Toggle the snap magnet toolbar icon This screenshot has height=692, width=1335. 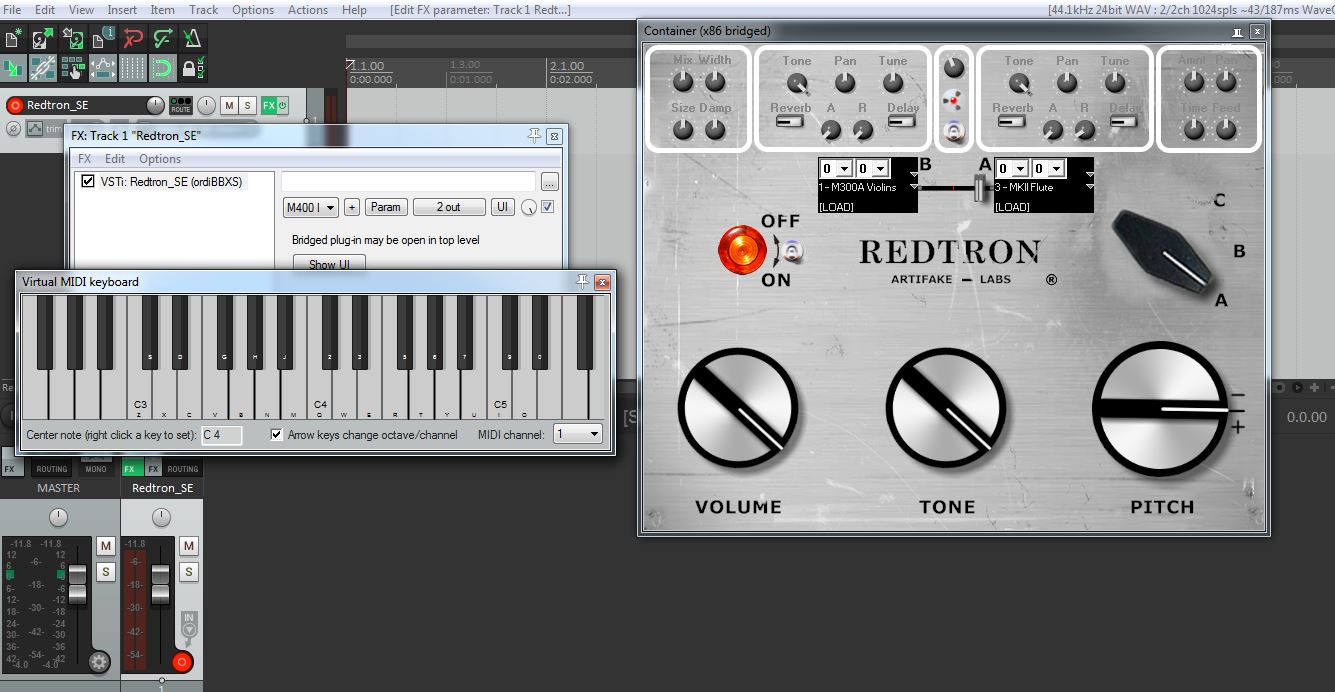tap(162, 69)
